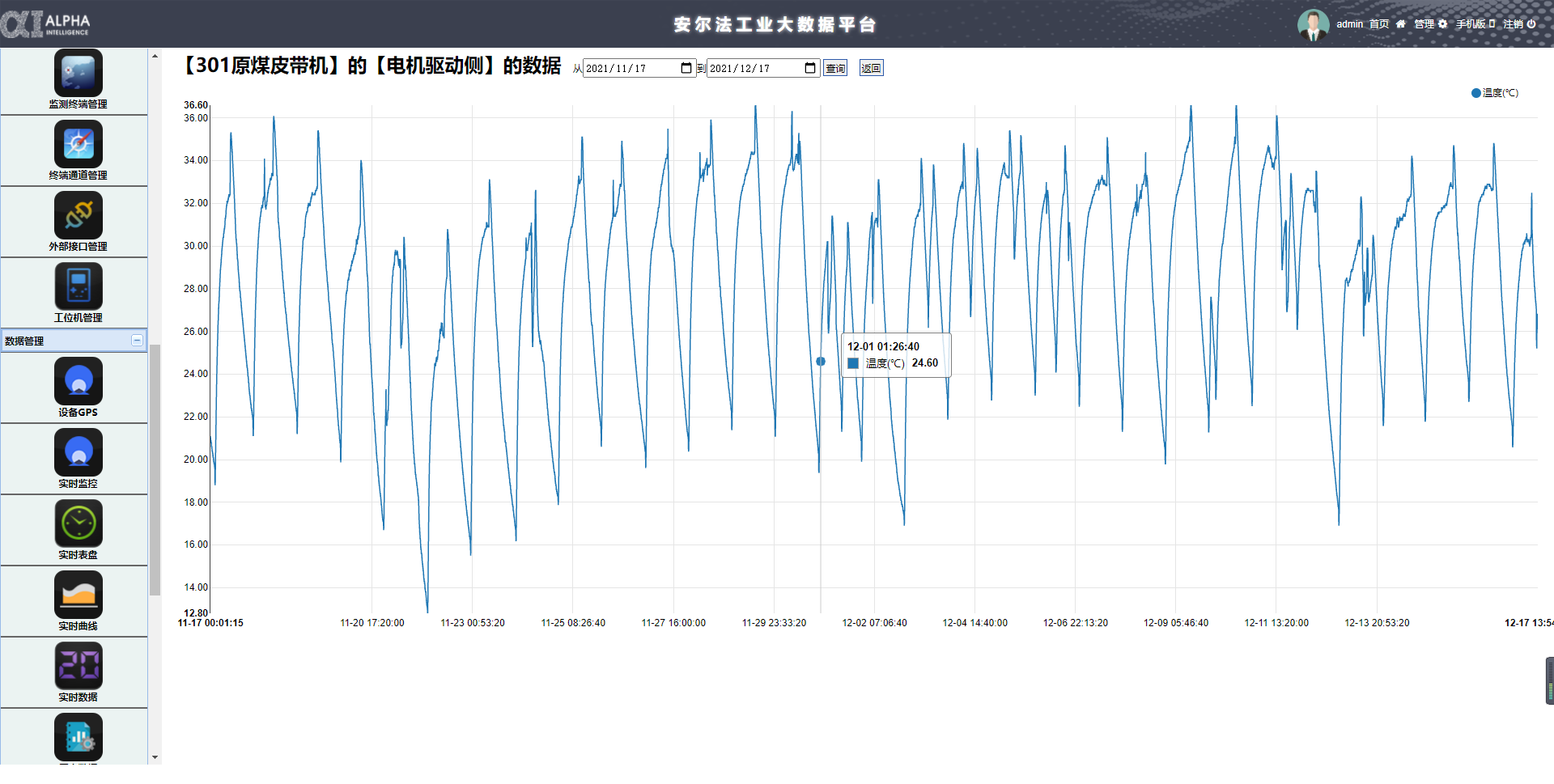Screen dimensions: 1554x784
Task: Open 监测终端管理 sidebar icon
Action: click(78, 74)
